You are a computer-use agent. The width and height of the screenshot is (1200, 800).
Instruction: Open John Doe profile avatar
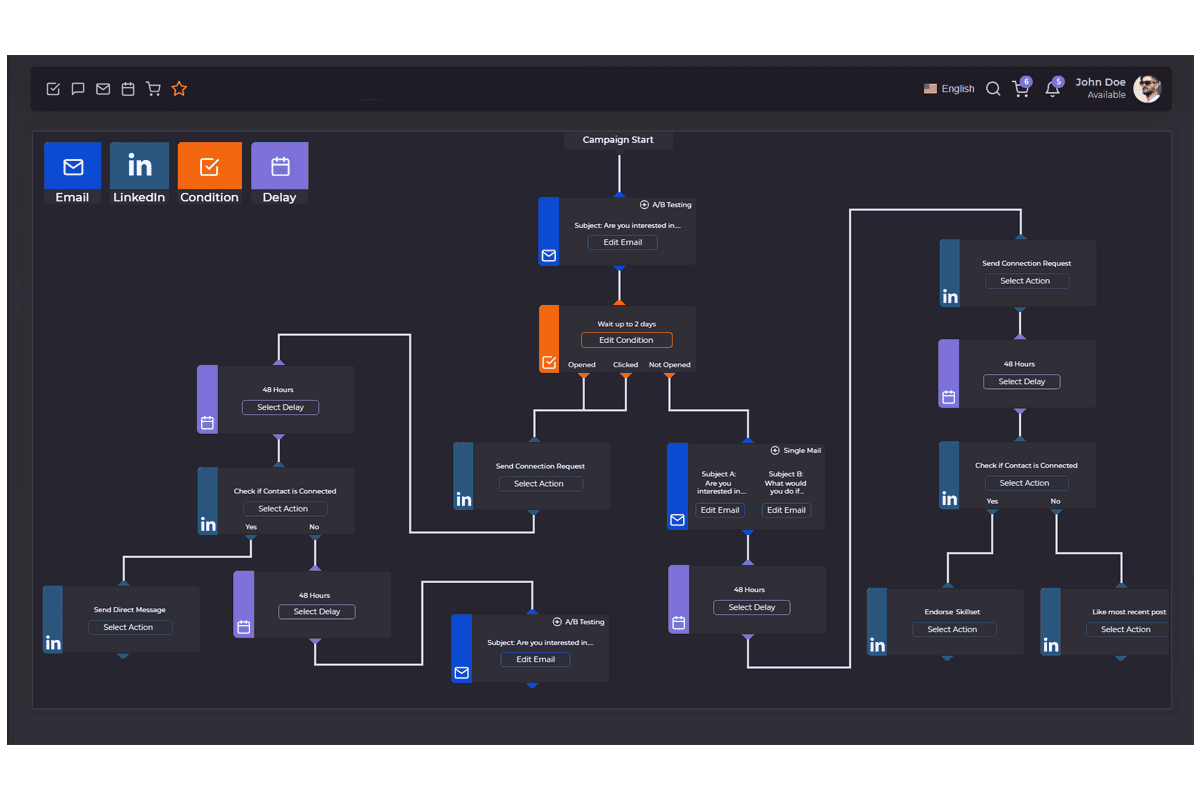coord(1147,89)
